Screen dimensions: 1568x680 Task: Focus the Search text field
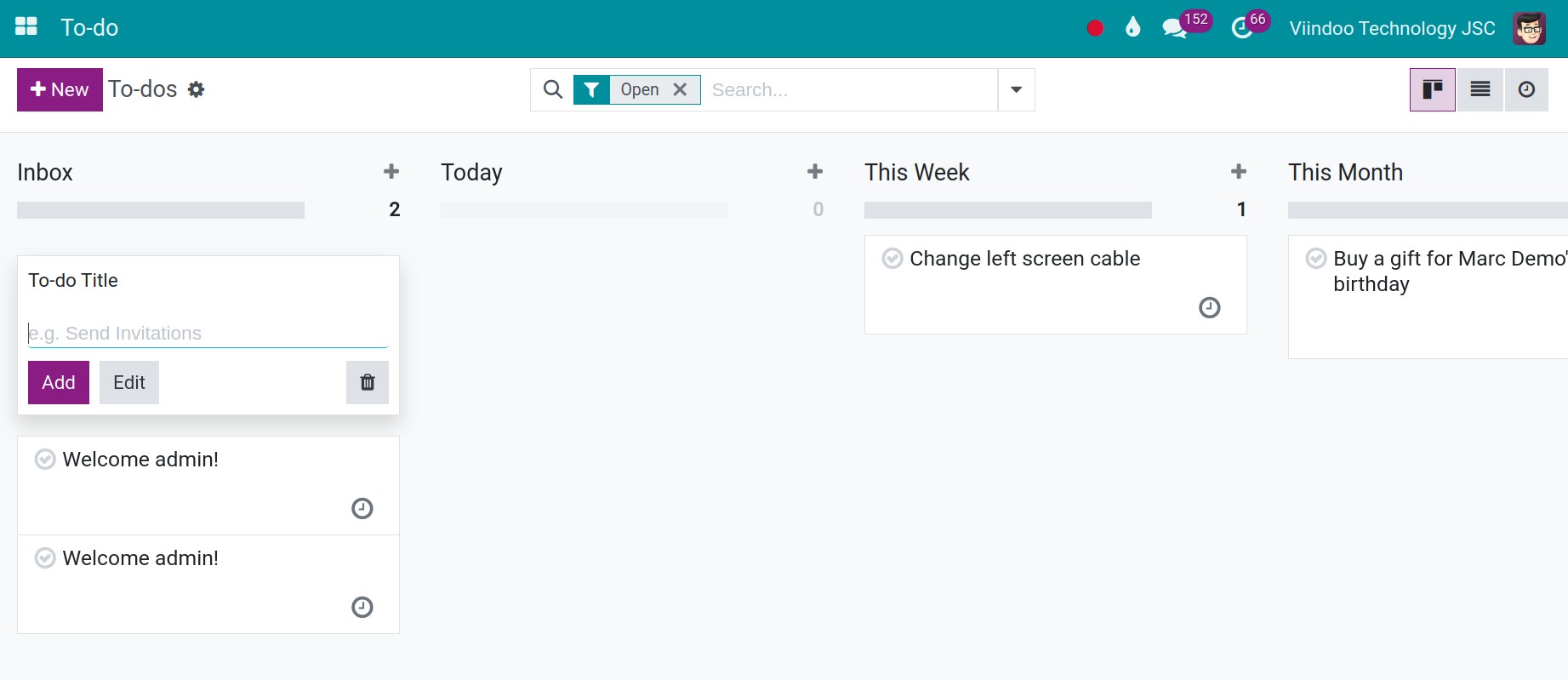point(851,89)
